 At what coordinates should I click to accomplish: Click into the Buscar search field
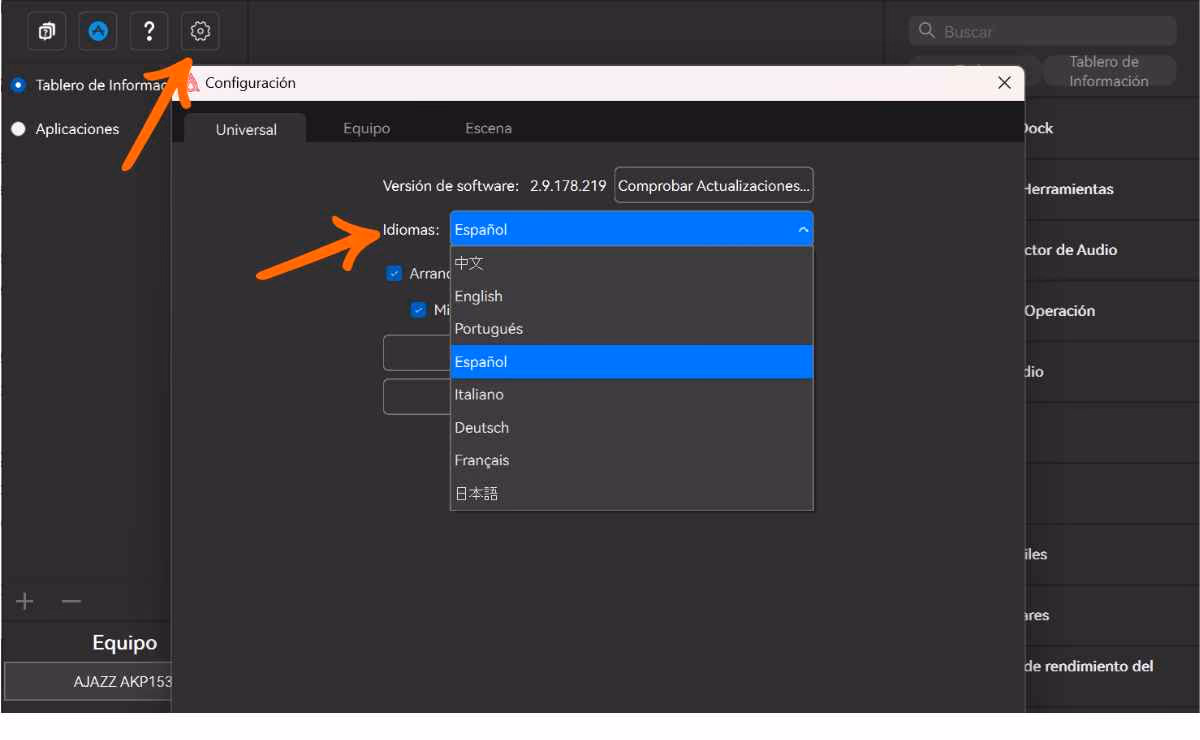(1043, 31)
